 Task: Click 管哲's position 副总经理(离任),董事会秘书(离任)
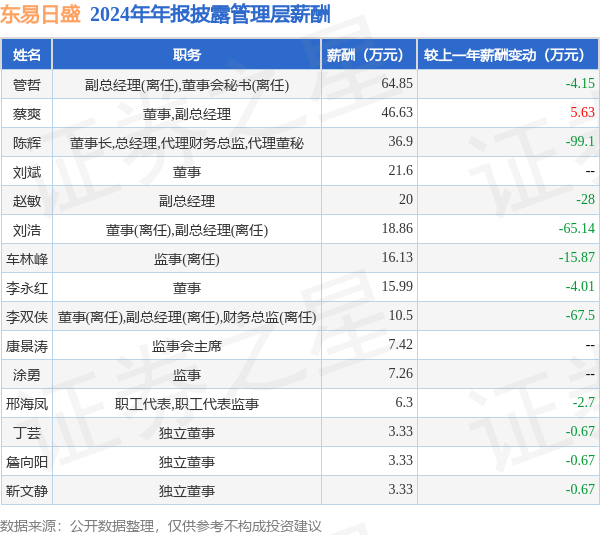pyautogui.click(x=187, y=85)
